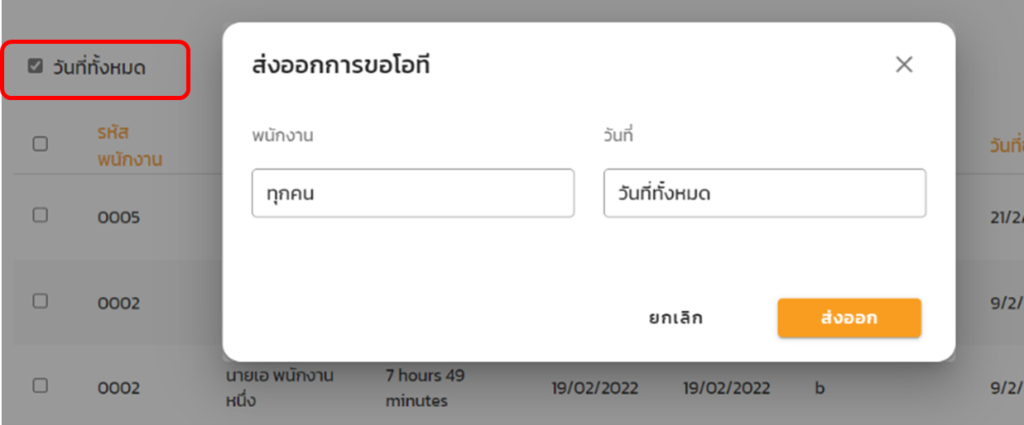Check the box for employee 0005 row
1024x425 pixels.
click(x=40, y=215)
